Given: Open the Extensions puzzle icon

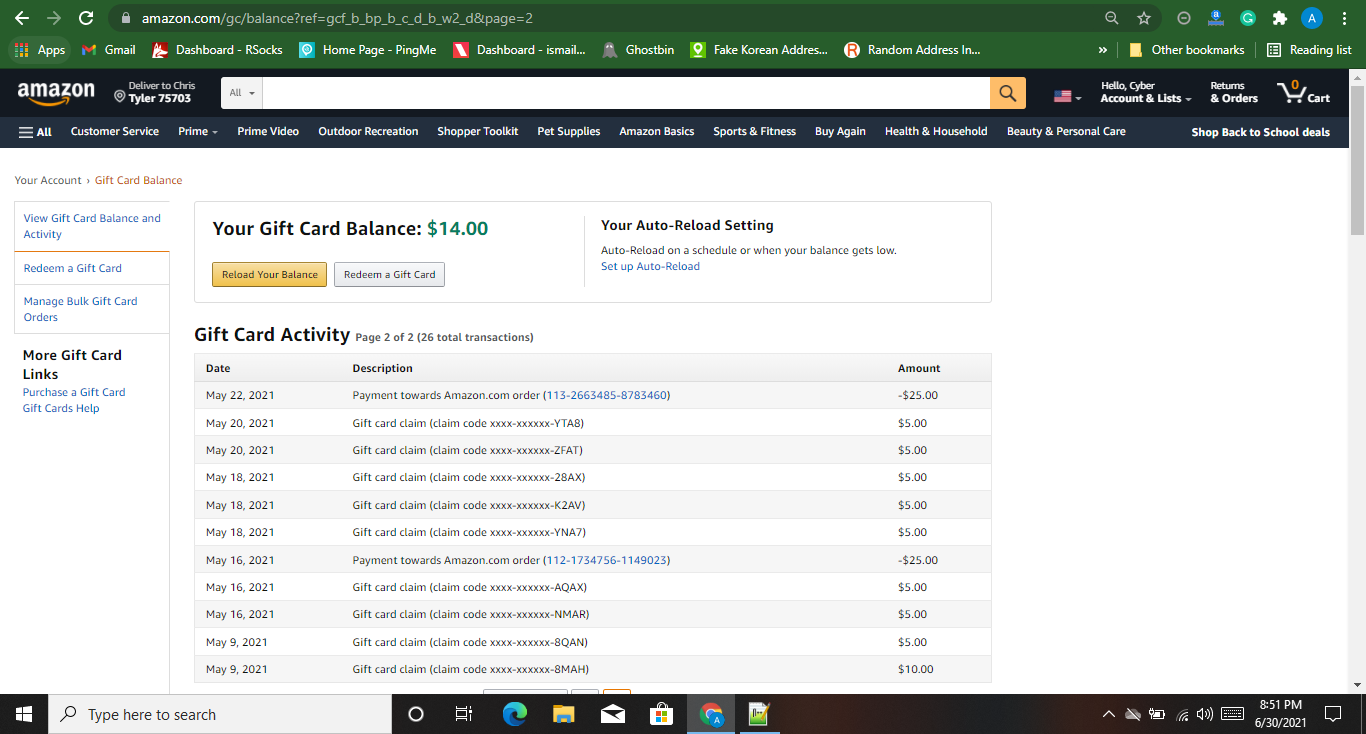Looking at the screenshot, I should point(1279,18).
